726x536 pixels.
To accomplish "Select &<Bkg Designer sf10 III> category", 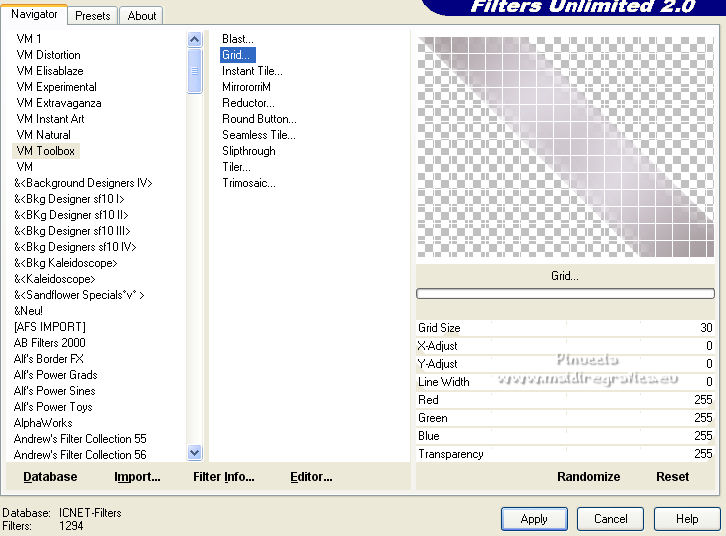I will coord(72,231).
